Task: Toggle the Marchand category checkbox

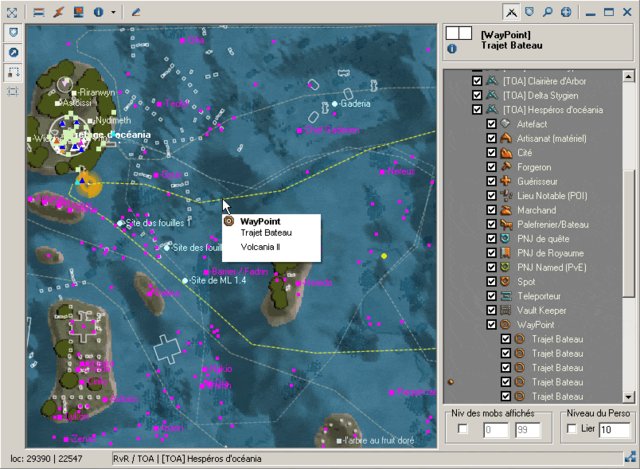Action: [491, 210]
